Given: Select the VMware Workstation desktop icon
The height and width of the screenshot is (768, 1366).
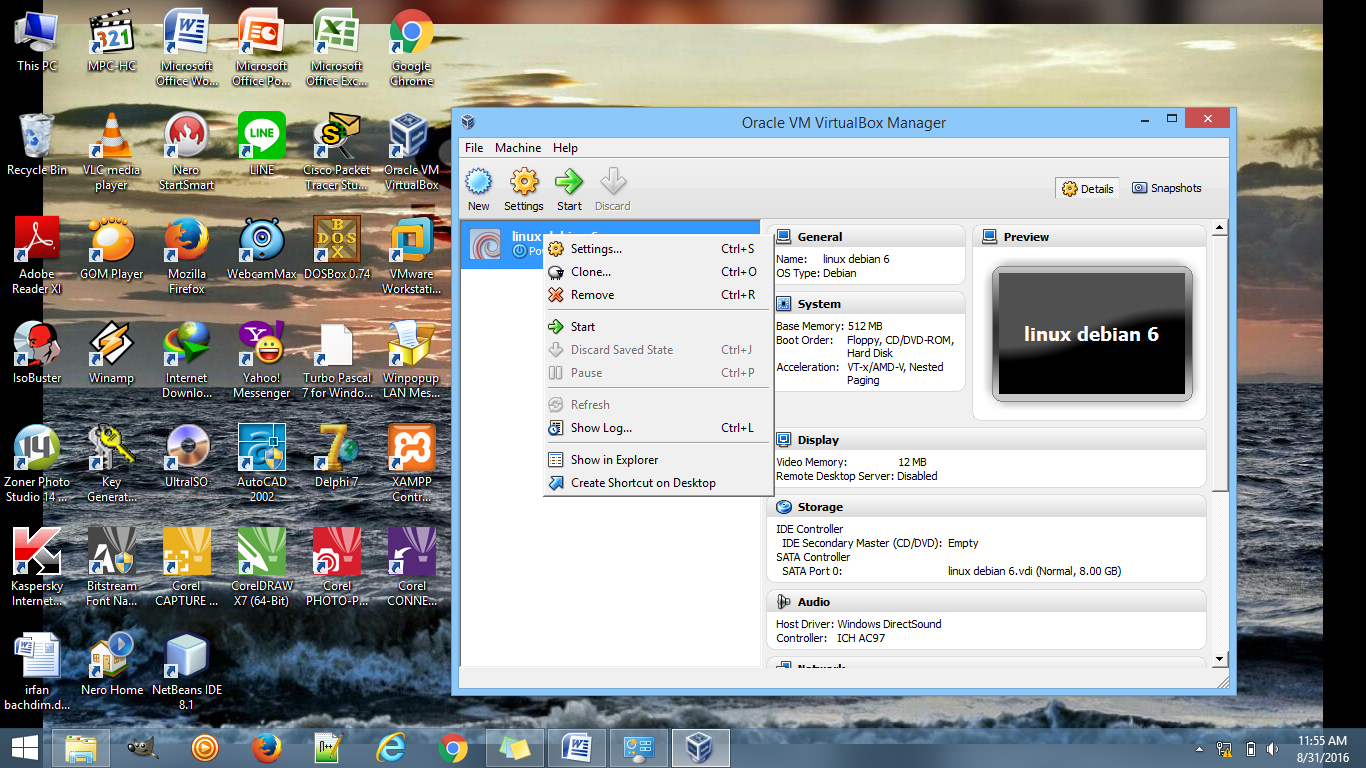Looking at the screenshot, I should tap(411, 256).
